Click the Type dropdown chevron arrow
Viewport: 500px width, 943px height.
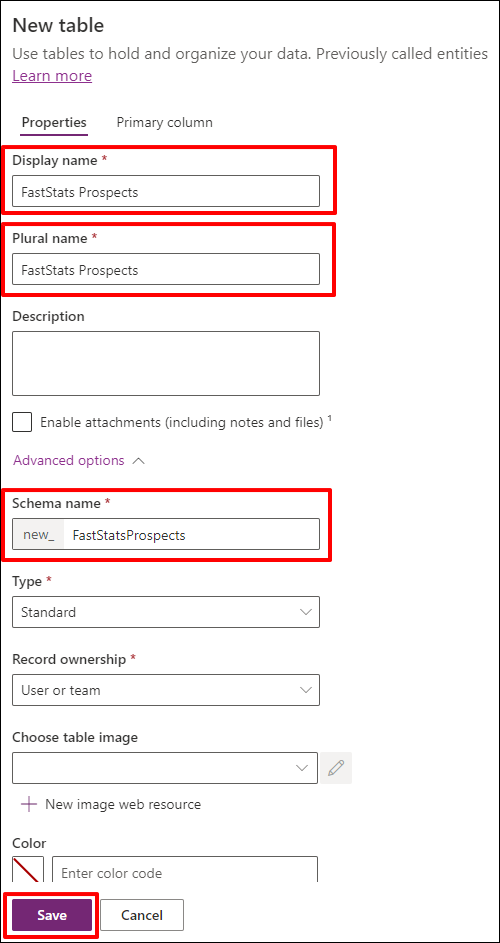tap(306, 612)
